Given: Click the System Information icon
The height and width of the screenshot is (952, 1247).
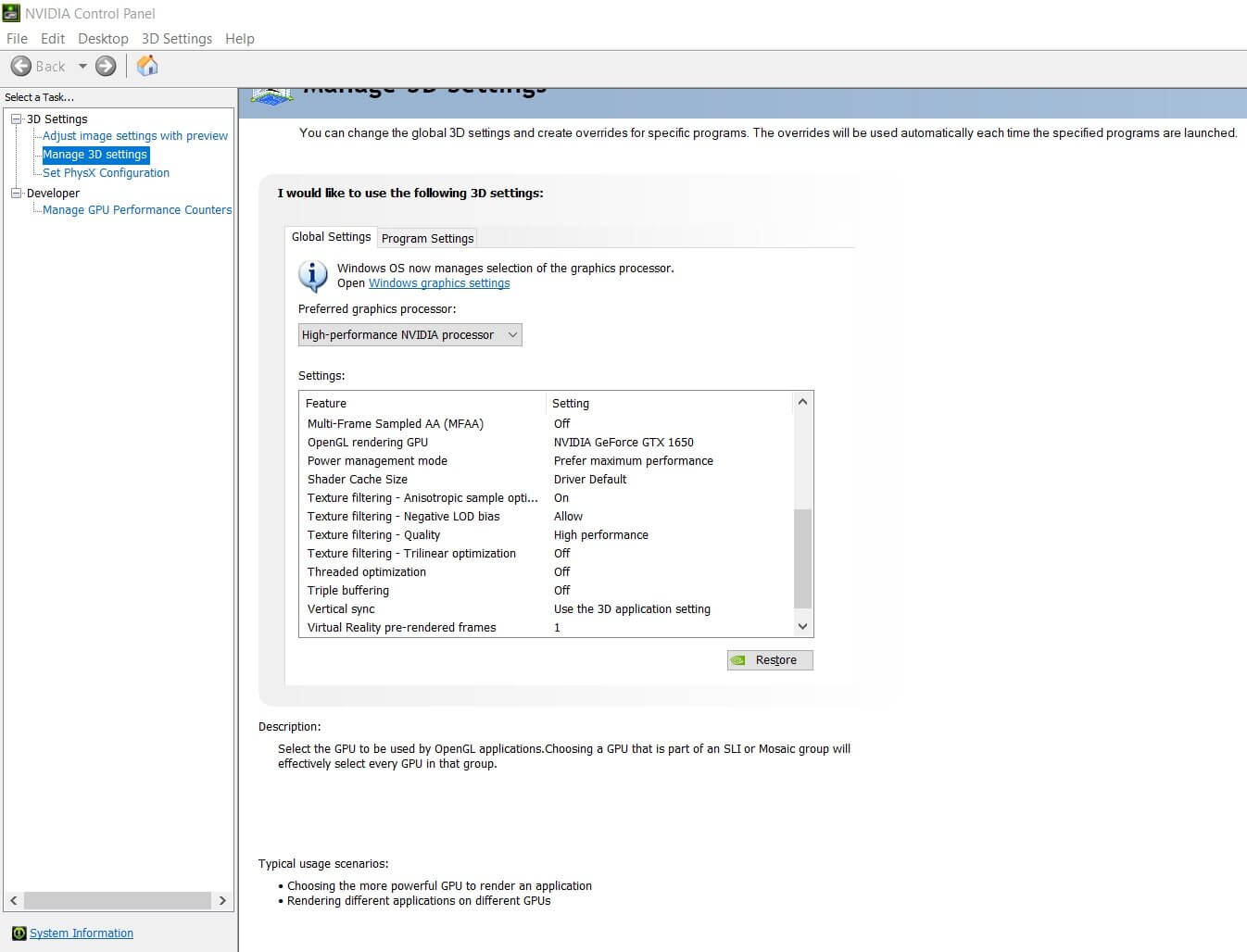Looking at the screenshot, I should coord(19,933).
